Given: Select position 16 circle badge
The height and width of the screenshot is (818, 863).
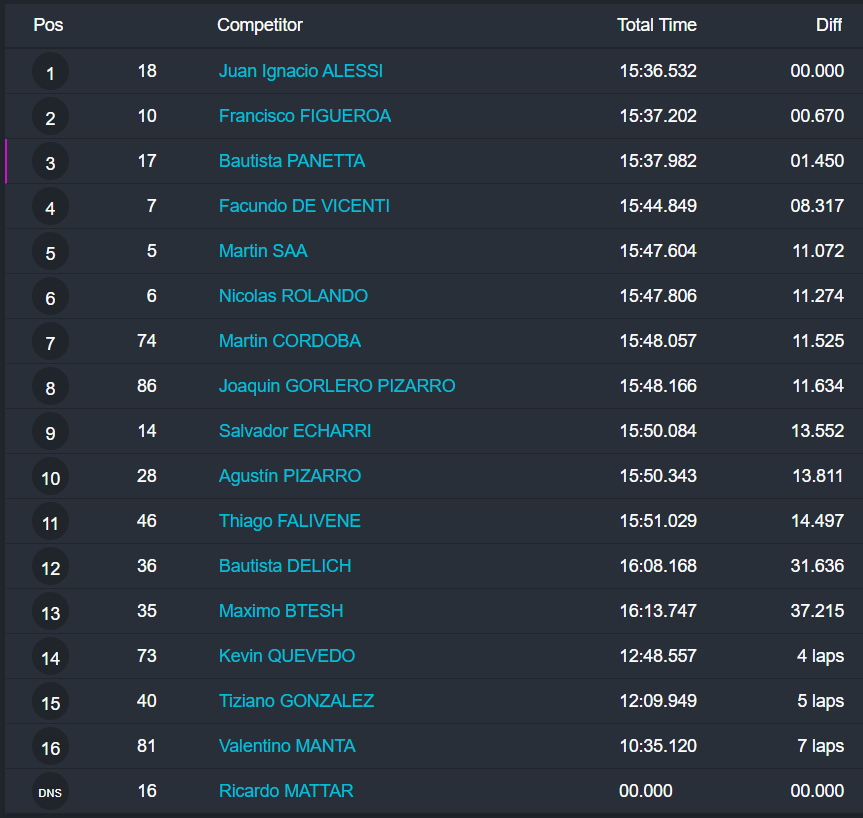Looking at the screenshot, I should click(x=50, y=748).
